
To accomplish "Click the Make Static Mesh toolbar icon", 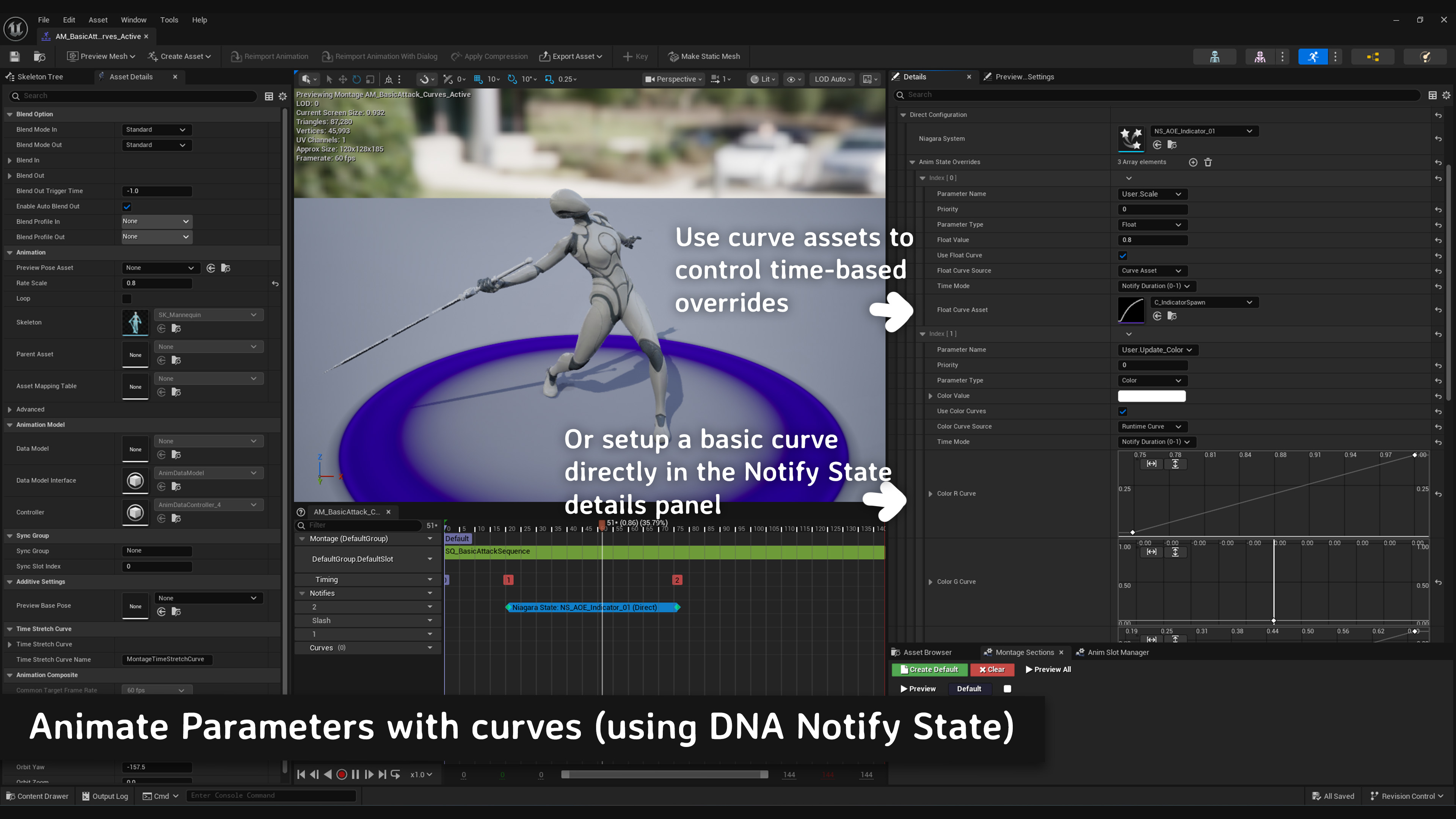I will point(704,56).
